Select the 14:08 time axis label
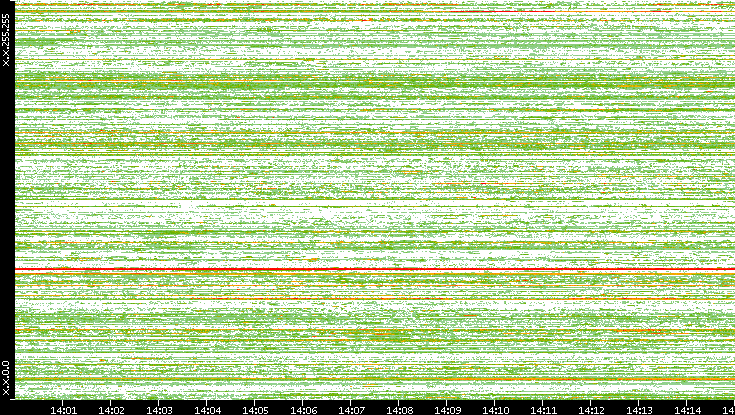 (399, 410)
